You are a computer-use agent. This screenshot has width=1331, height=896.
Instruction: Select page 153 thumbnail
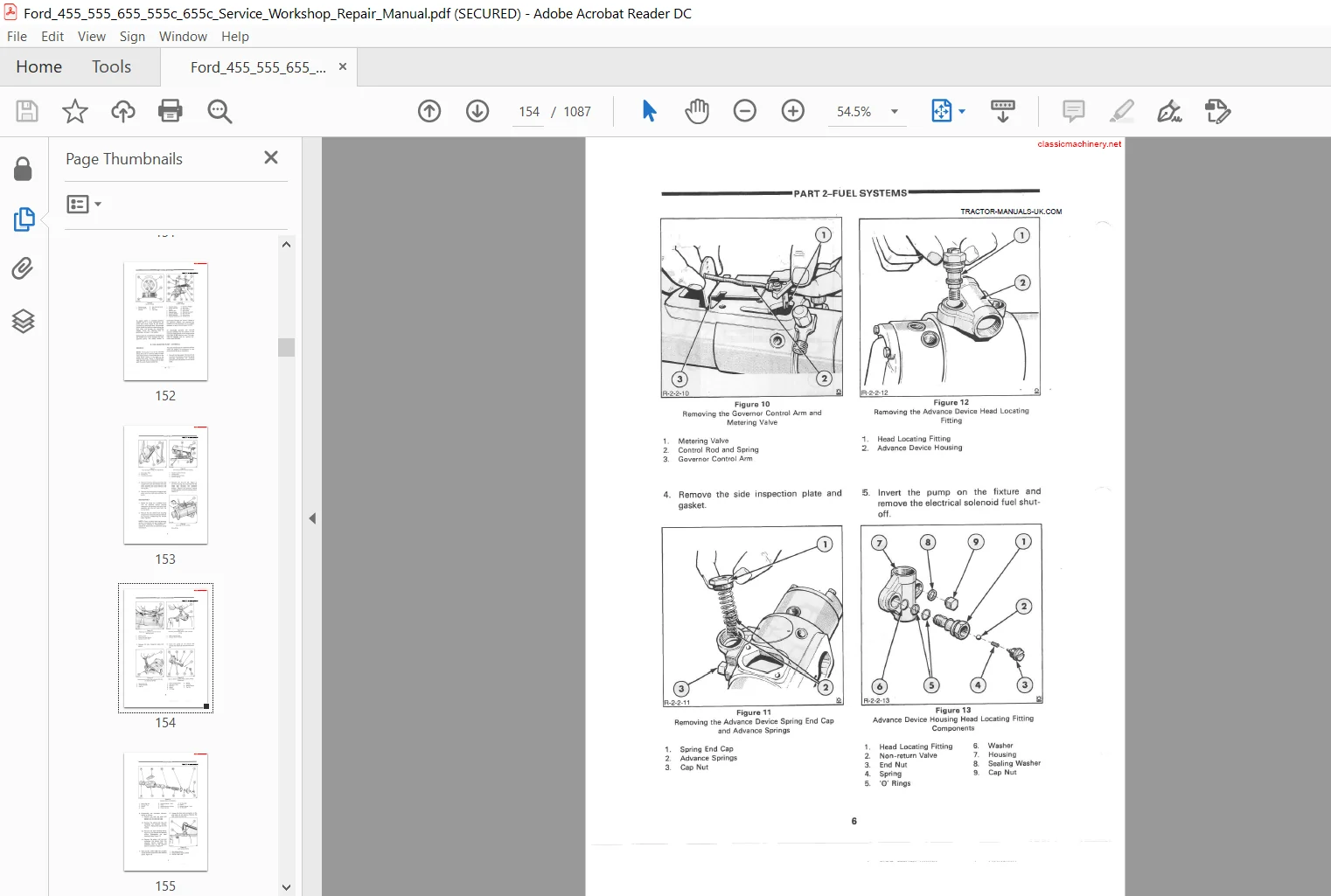165,484
